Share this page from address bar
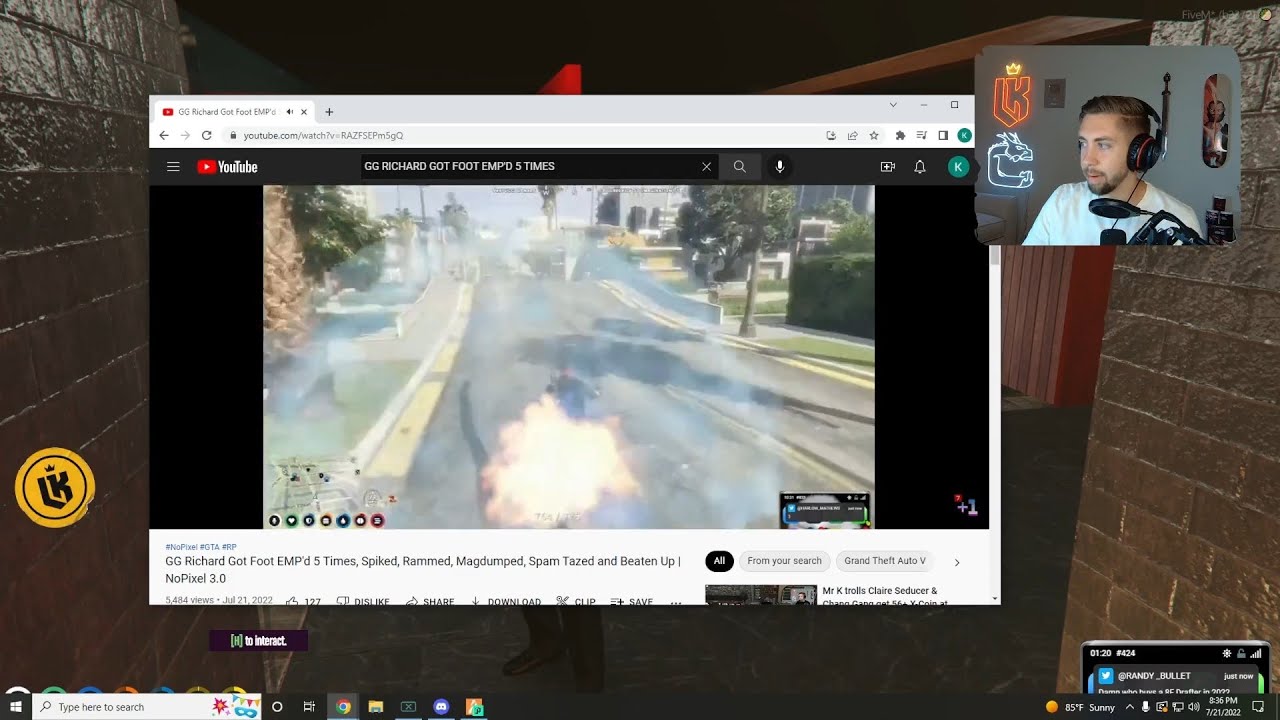The height and width of the screenshot is (720, 1280). [853, 135]
